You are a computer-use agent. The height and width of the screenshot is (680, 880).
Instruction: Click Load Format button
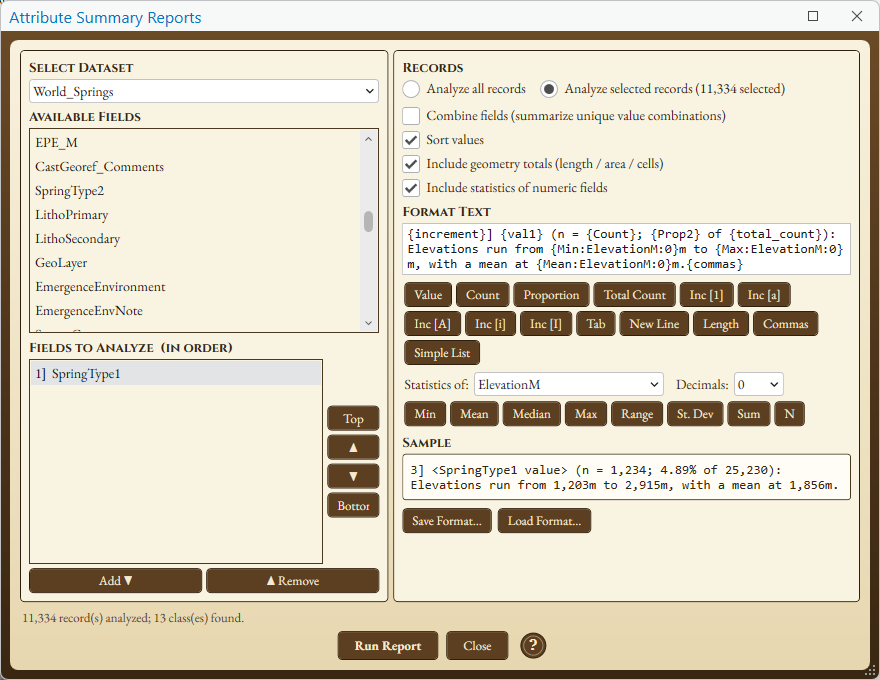pyautogui.click(x=544, y=521)
